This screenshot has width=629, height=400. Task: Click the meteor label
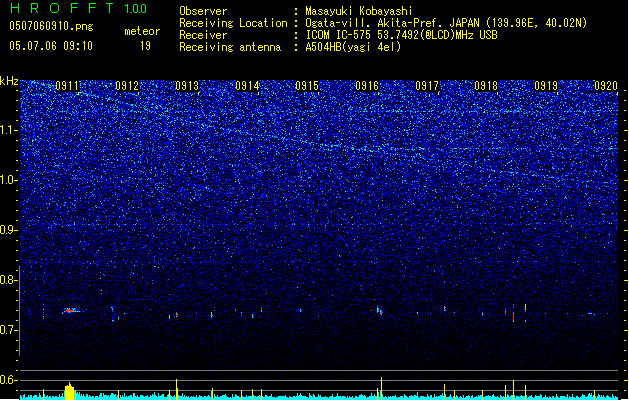(x=142, y=31)
